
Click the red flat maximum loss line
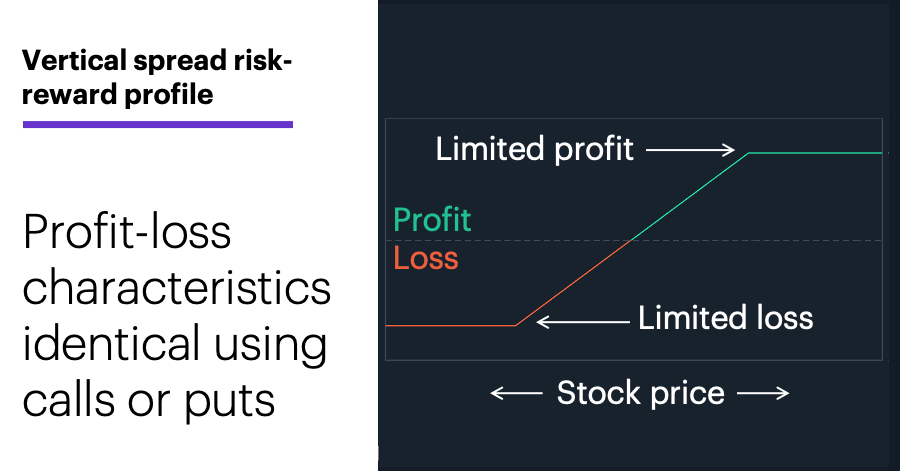451,325
